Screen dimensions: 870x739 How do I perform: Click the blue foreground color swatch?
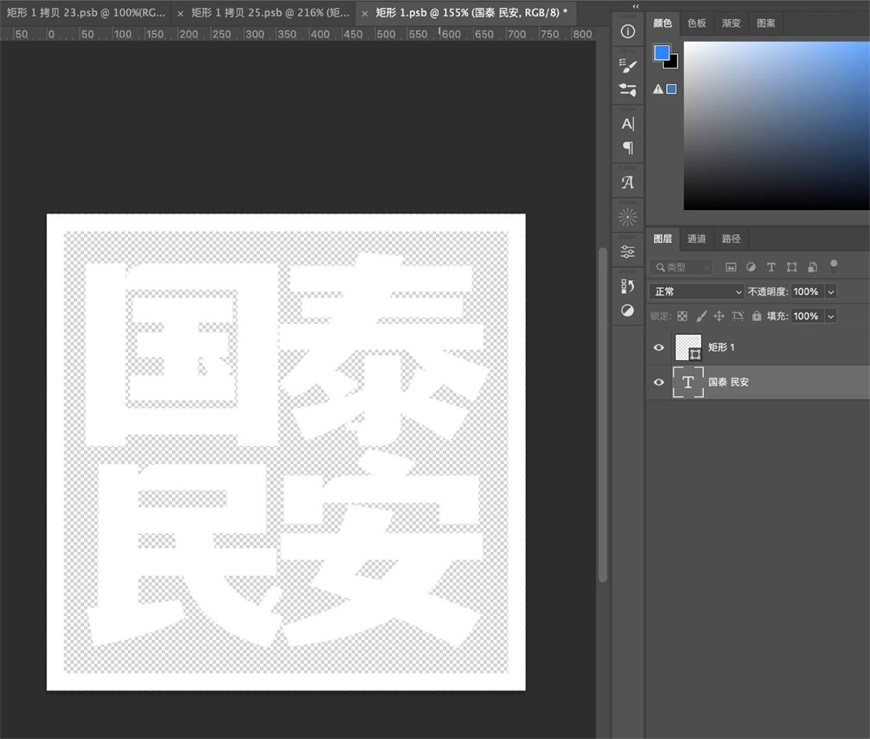pyautogui.click(x=661, y=53)
